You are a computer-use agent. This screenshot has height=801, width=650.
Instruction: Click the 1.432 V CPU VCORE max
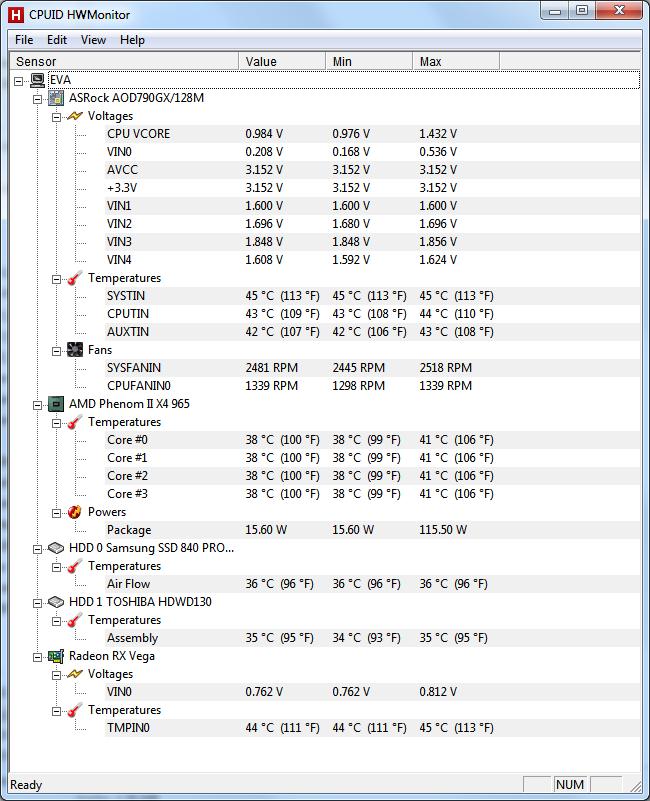pos(438,134)
